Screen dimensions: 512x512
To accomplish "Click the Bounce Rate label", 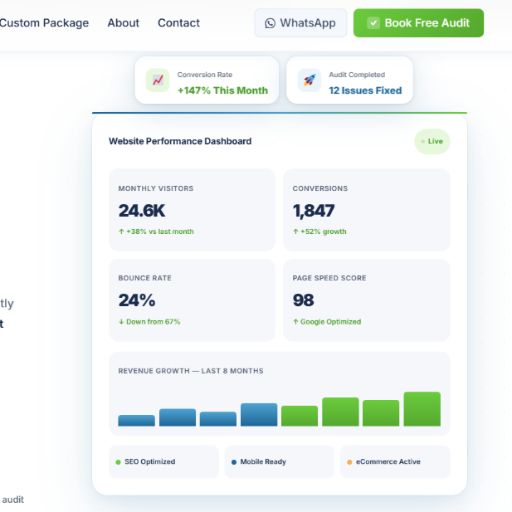I will click(145, 278).
